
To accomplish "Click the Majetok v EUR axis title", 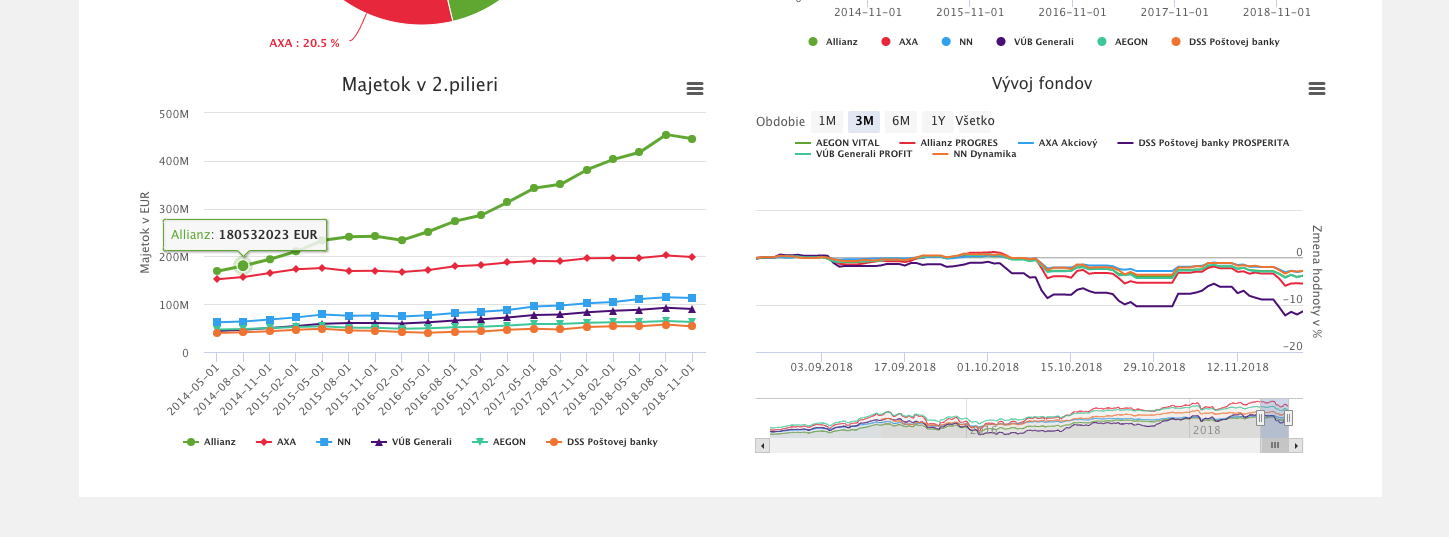I will (145, 232).
